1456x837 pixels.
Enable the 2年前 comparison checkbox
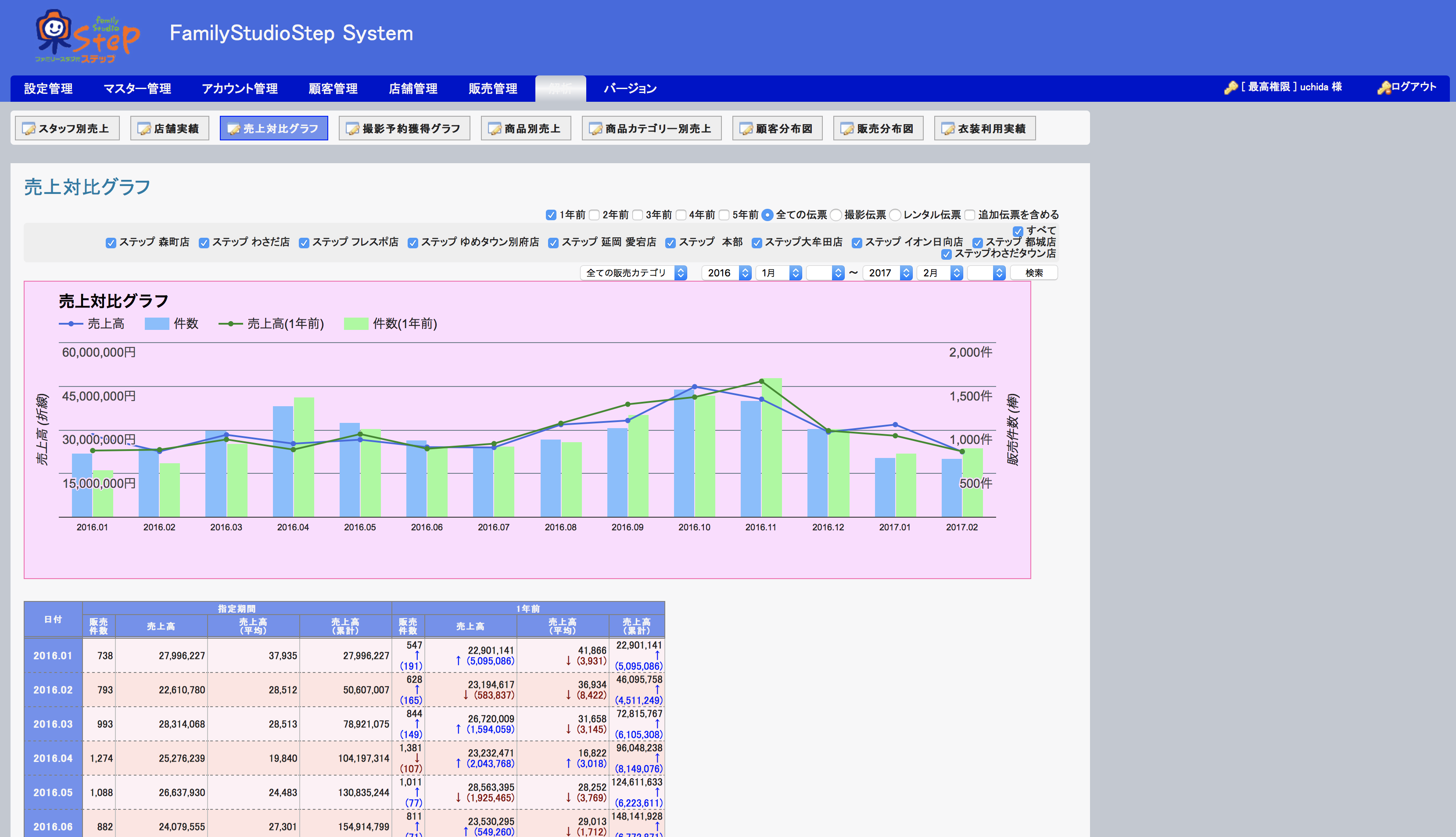coord(594,215)
